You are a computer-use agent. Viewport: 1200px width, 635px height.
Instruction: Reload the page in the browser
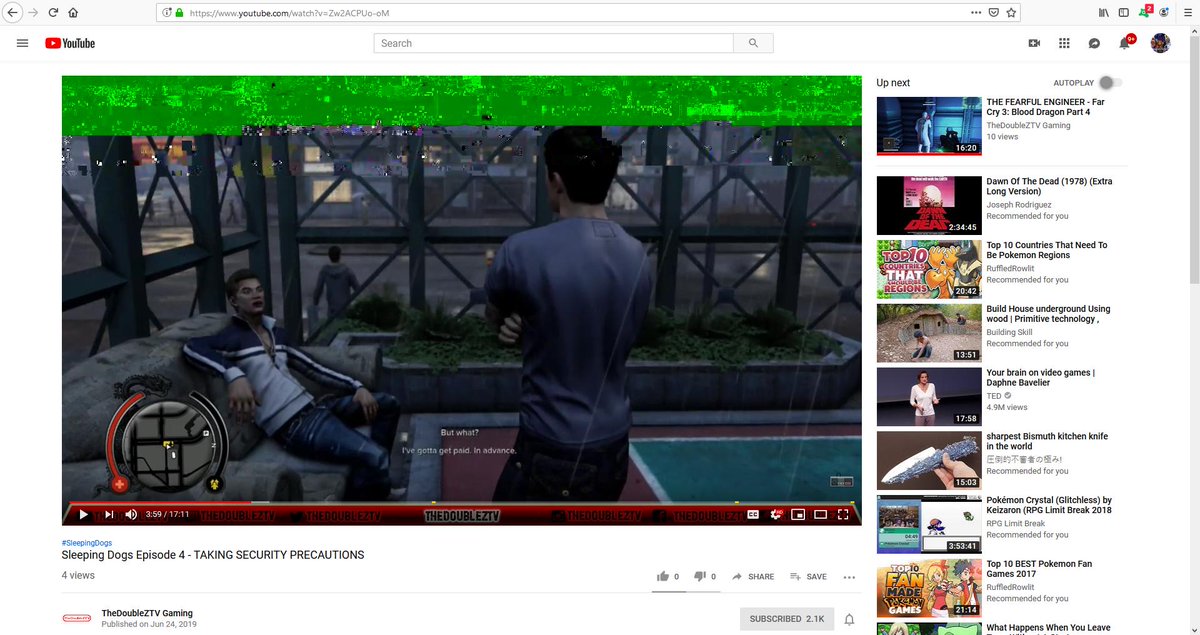[53, 13]
